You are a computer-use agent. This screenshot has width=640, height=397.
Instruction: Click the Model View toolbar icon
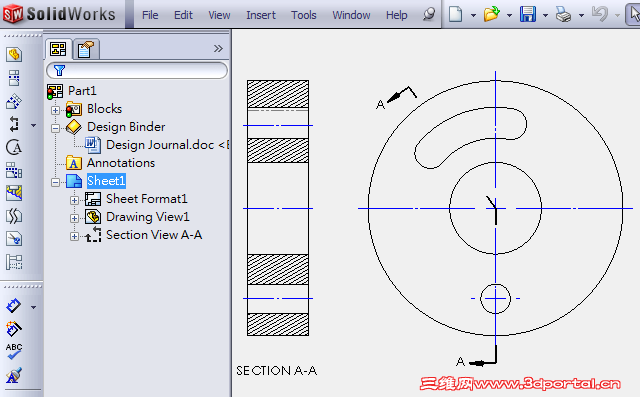[14, 54]
